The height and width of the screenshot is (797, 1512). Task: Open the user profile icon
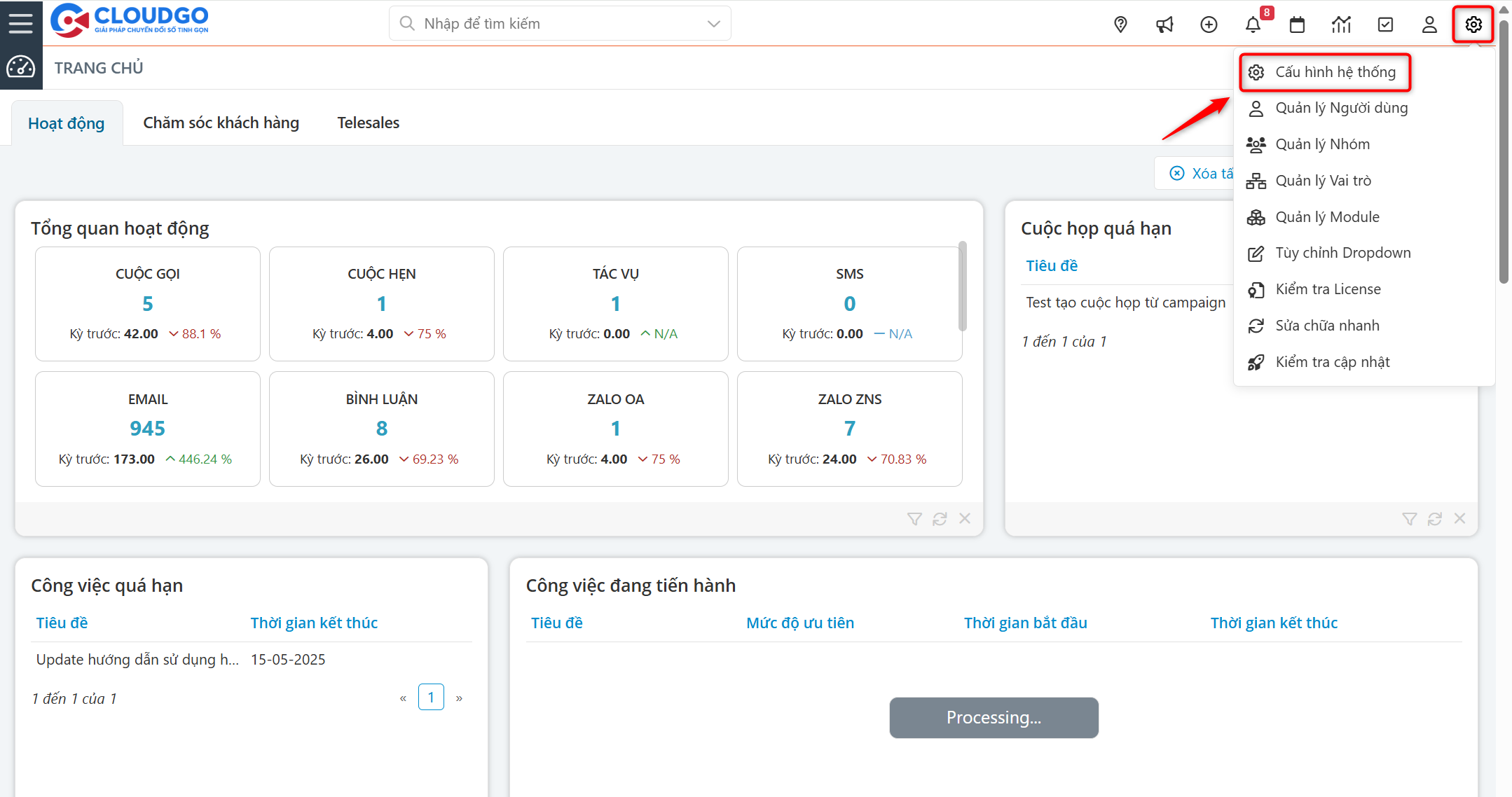click(x=1429, y=25)
